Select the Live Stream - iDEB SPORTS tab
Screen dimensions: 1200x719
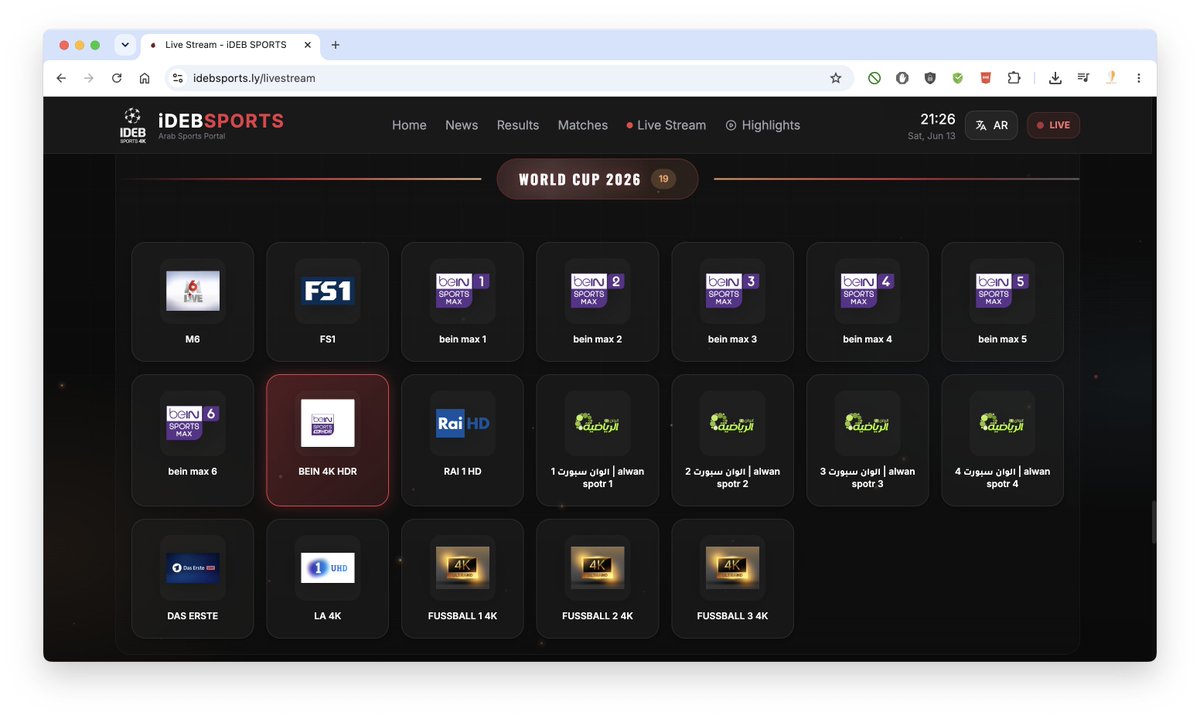(x=229, y=45)
